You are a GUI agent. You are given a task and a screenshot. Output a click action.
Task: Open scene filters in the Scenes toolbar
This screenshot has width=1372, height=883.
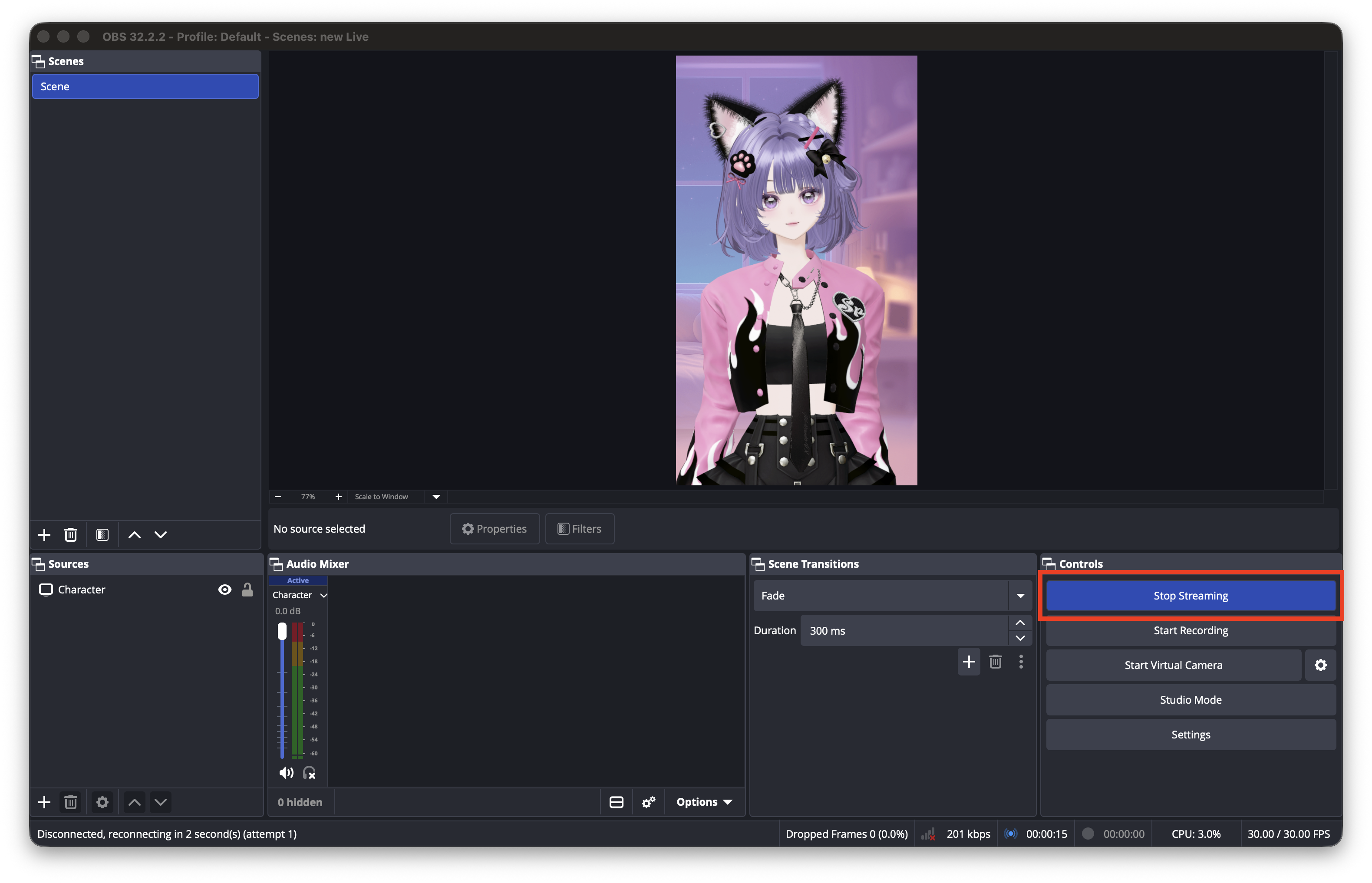click(102, 535)
